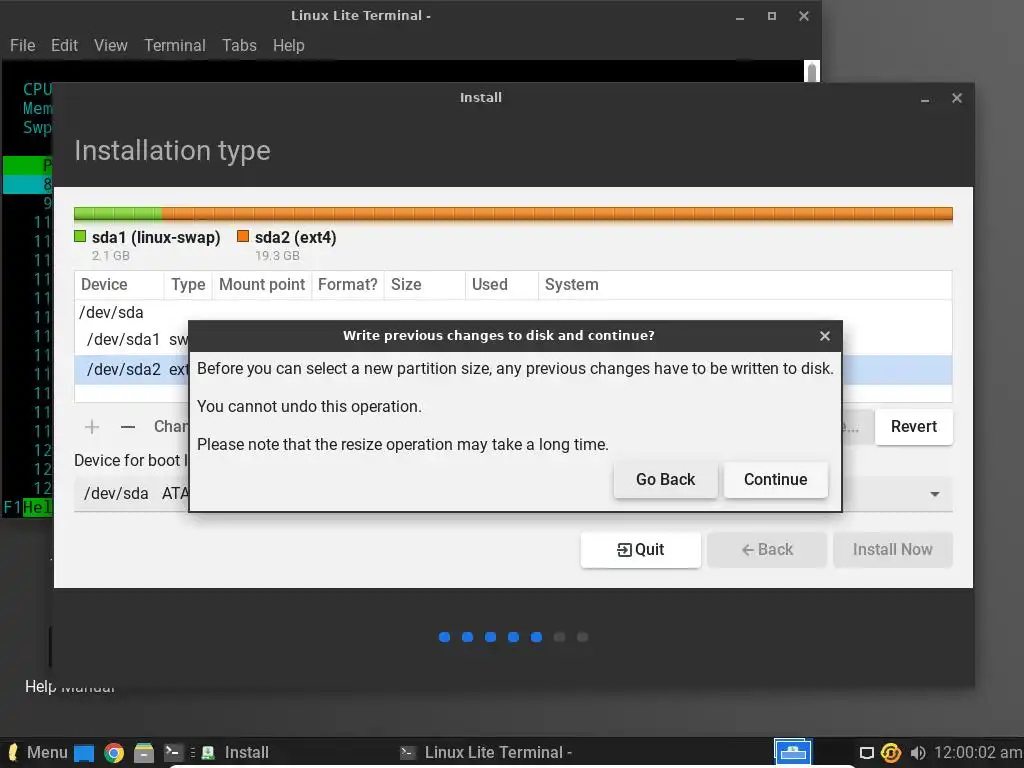Click the orange sda2 ext4 partition bar segment

click(557, 214)
